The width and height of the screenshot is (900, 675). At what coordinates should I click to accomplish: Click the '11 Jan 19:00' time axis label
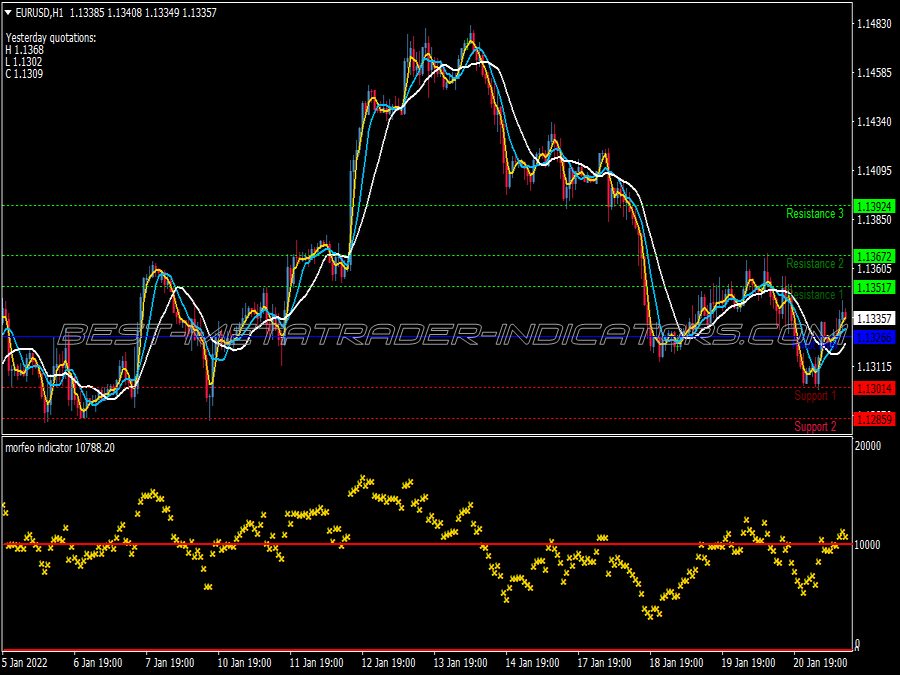click(x=316, y=662)
